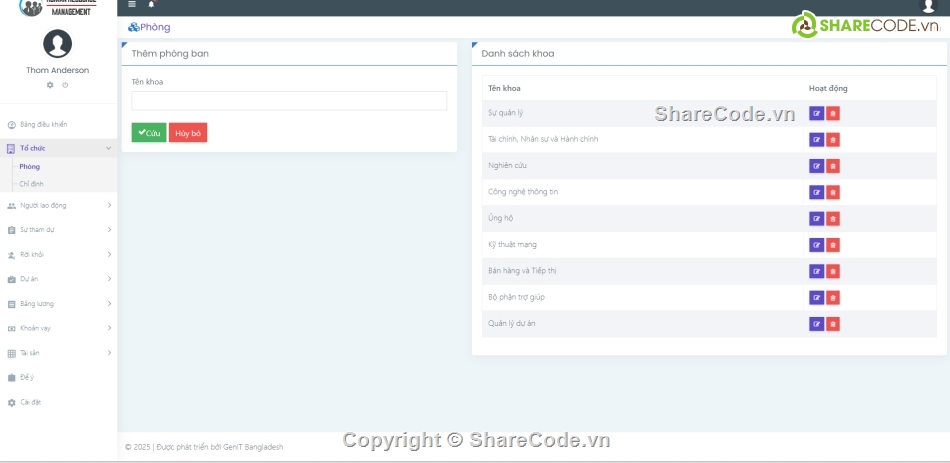
Task: Click the Human Resource Management logo
Action: [58, 8]
